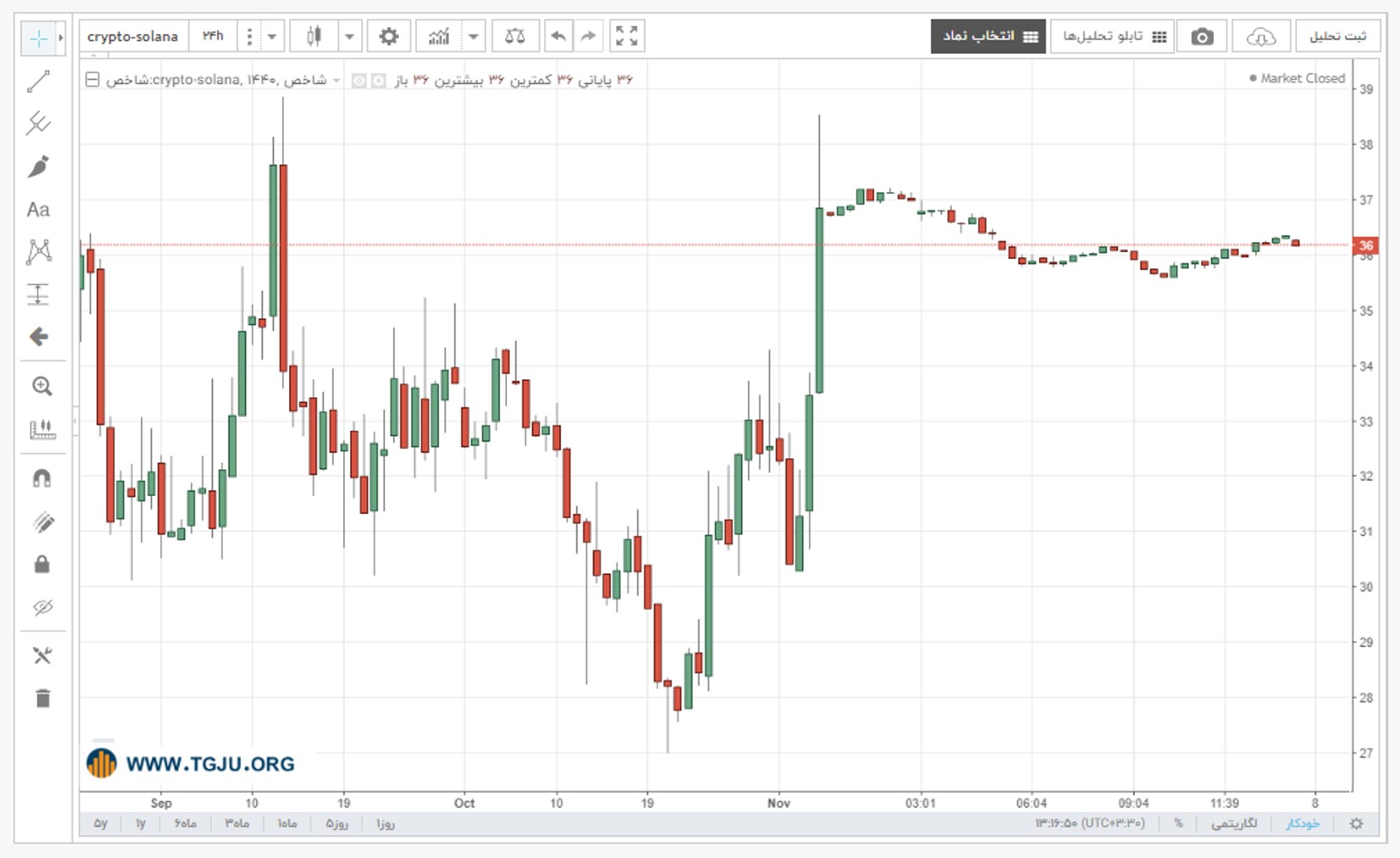
Task: Open the time interval dropdown arrow
Action: (x=272, y=36)
